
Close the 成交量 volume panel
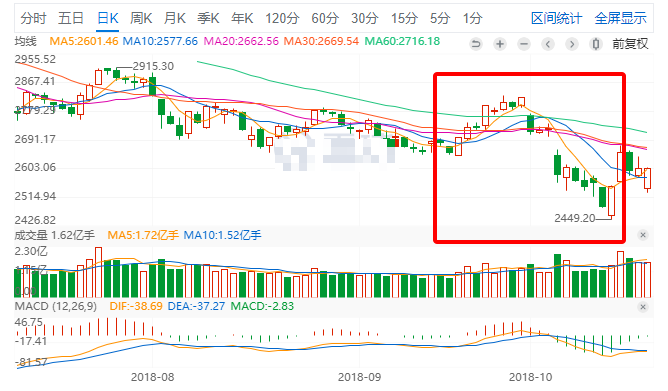click(643, 235)
